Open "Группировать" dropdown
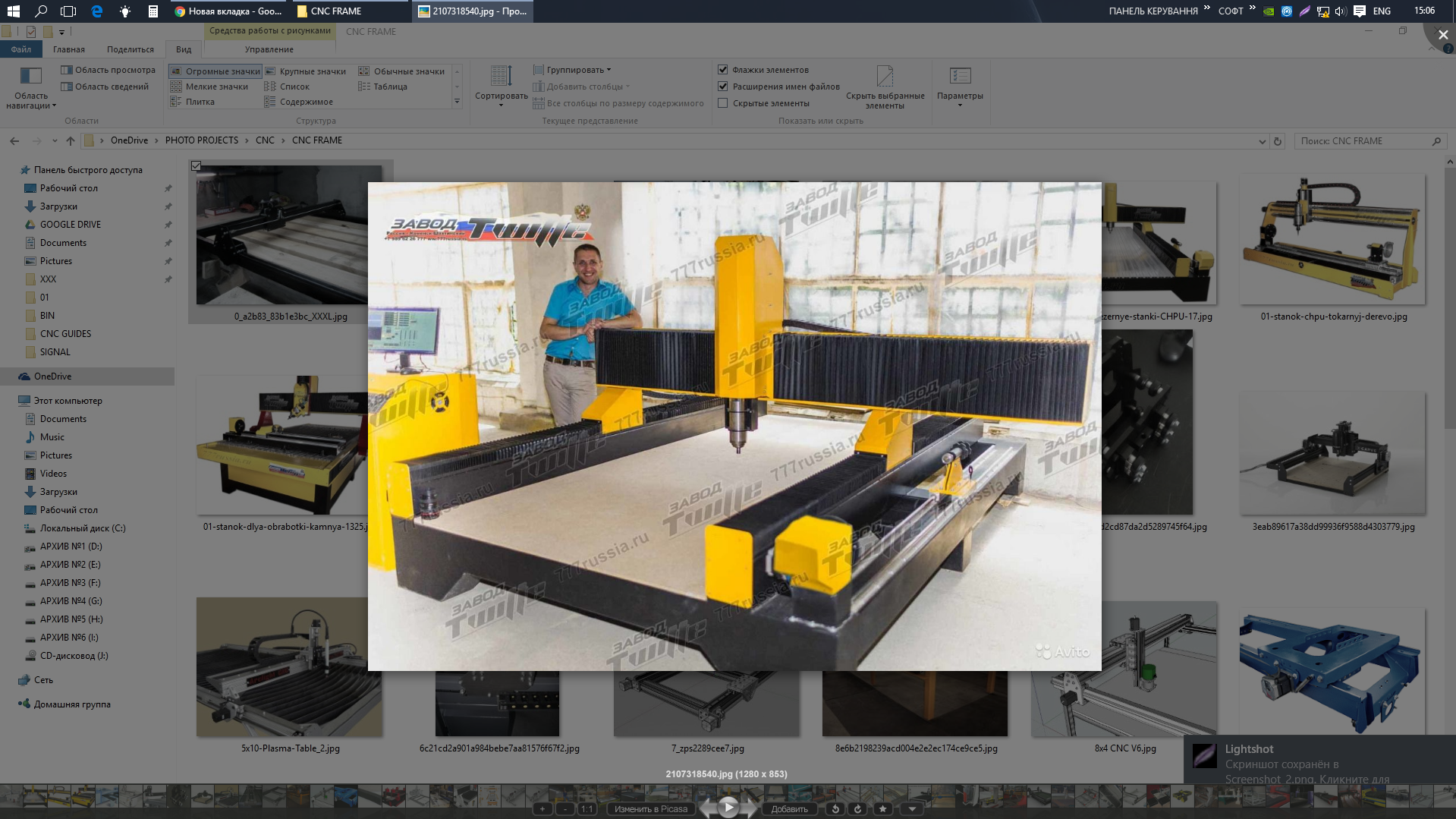The height and width of the screenshot is (819, 1456). click(572, 70)
